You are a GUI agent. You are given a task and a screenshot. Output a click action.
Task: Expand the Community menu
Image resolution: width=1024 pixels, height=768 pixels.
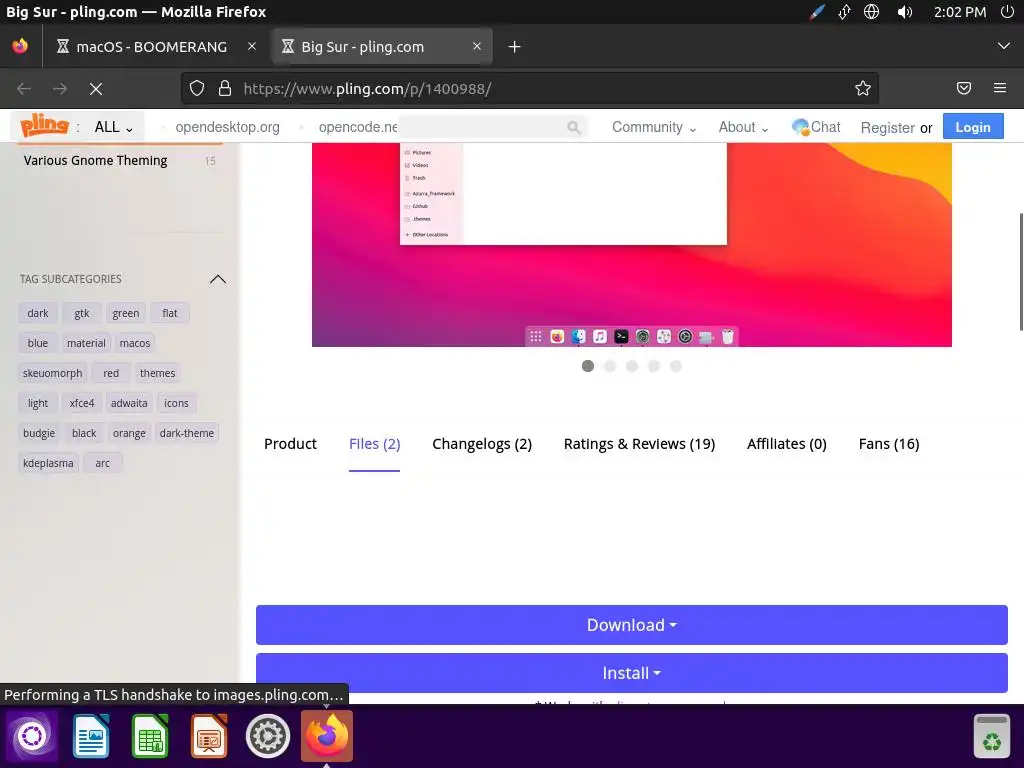pyautogui.click(x=654, y=127)
